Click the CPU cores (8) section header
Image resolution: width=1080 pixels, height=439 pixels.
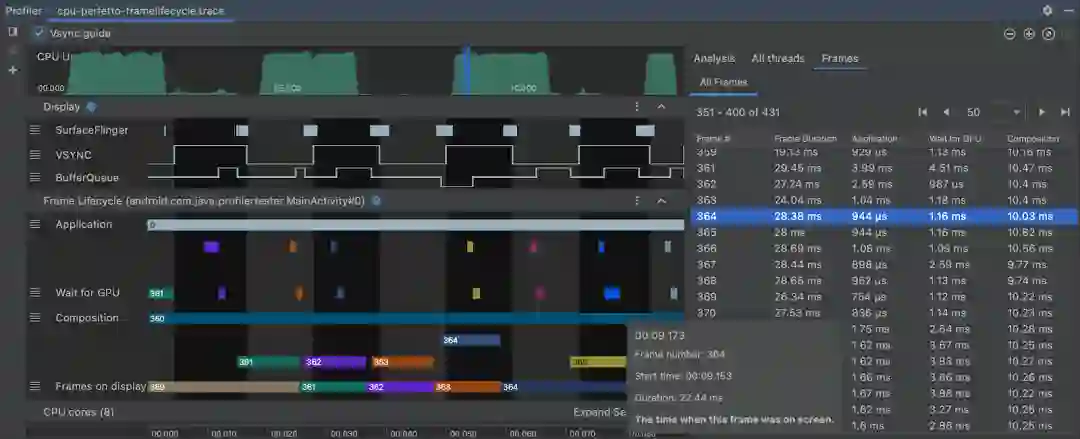tap(79, 412)
